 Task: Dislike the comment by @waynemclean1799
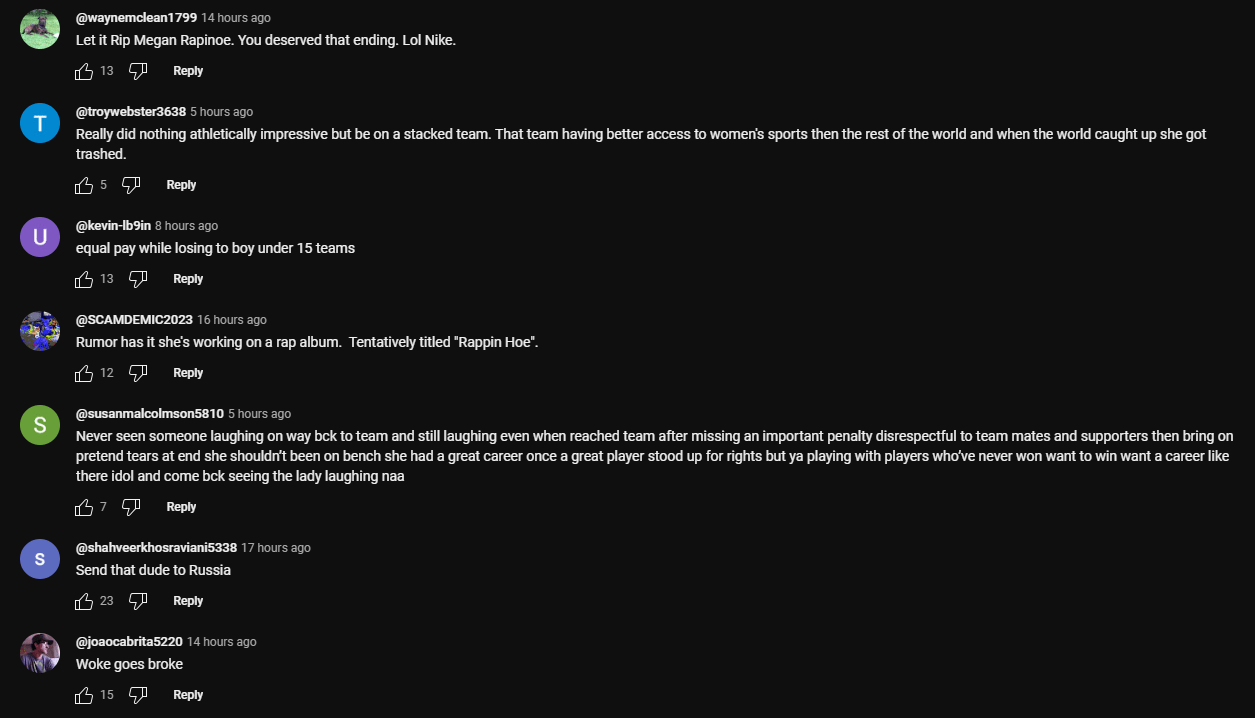(138, 71)
